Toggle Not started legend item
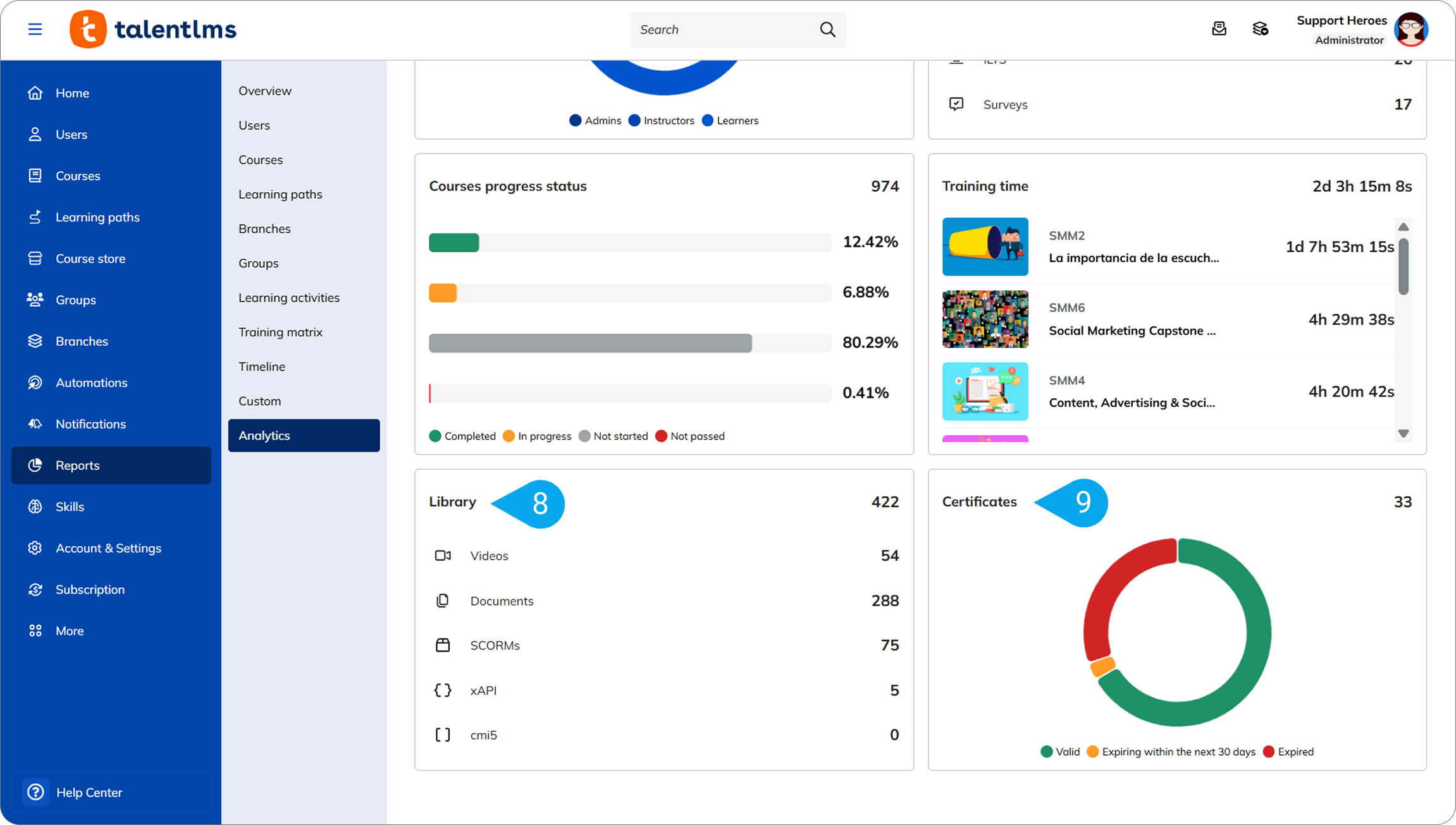 614,436
